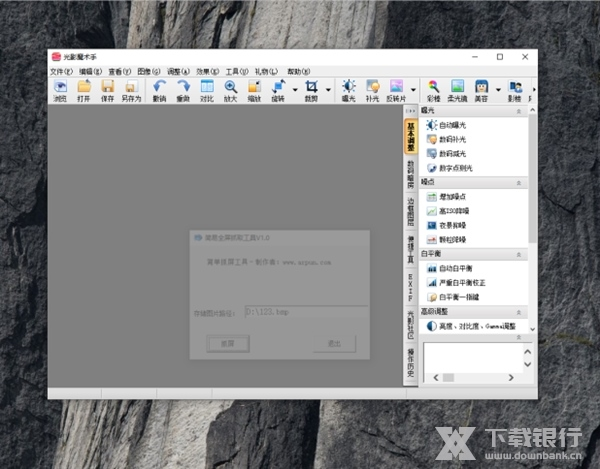Viewport: 600px width, 469px height.
Task: Click the 彩棱 toolbar icon
Action: pos(433,90)
